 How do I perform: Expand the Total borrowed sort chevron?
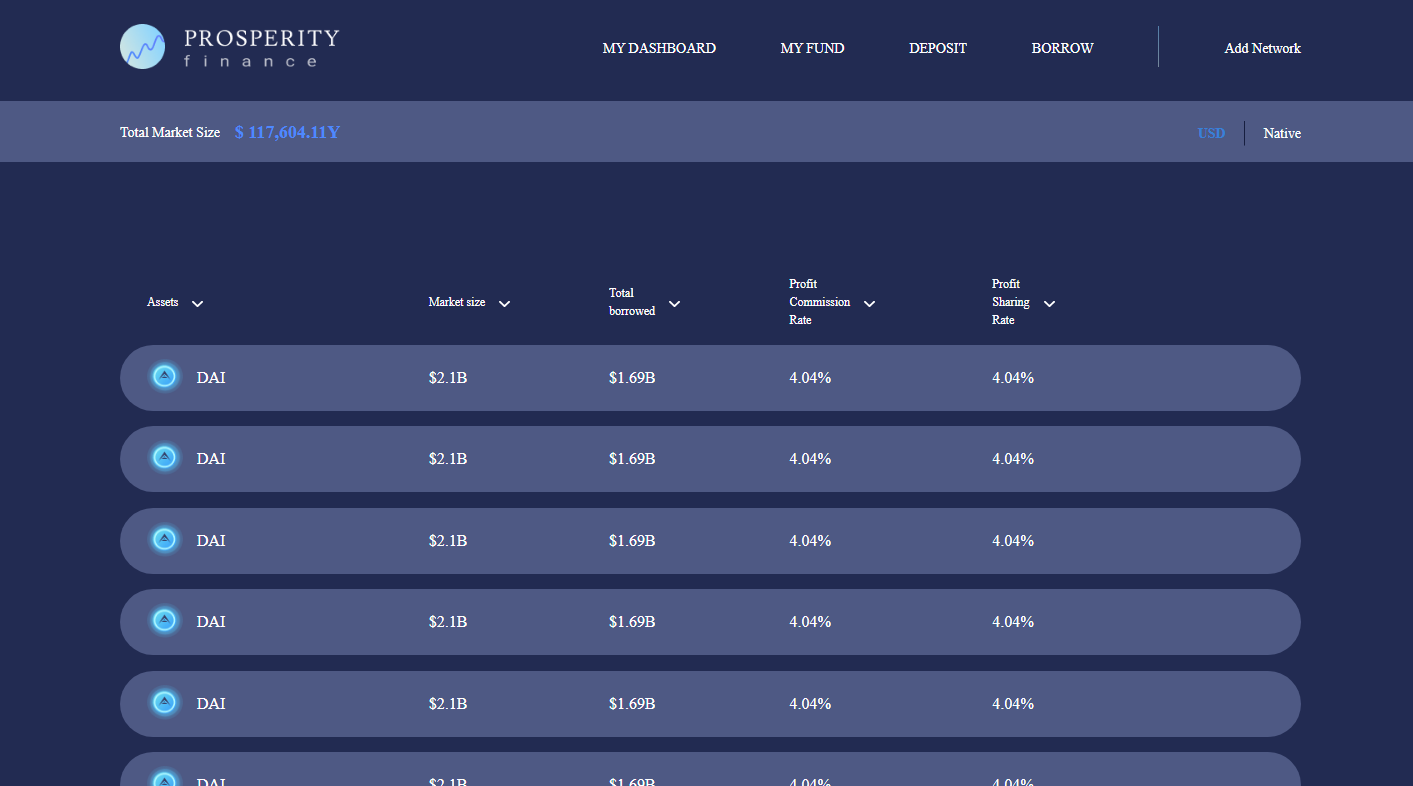coord(674,304)
